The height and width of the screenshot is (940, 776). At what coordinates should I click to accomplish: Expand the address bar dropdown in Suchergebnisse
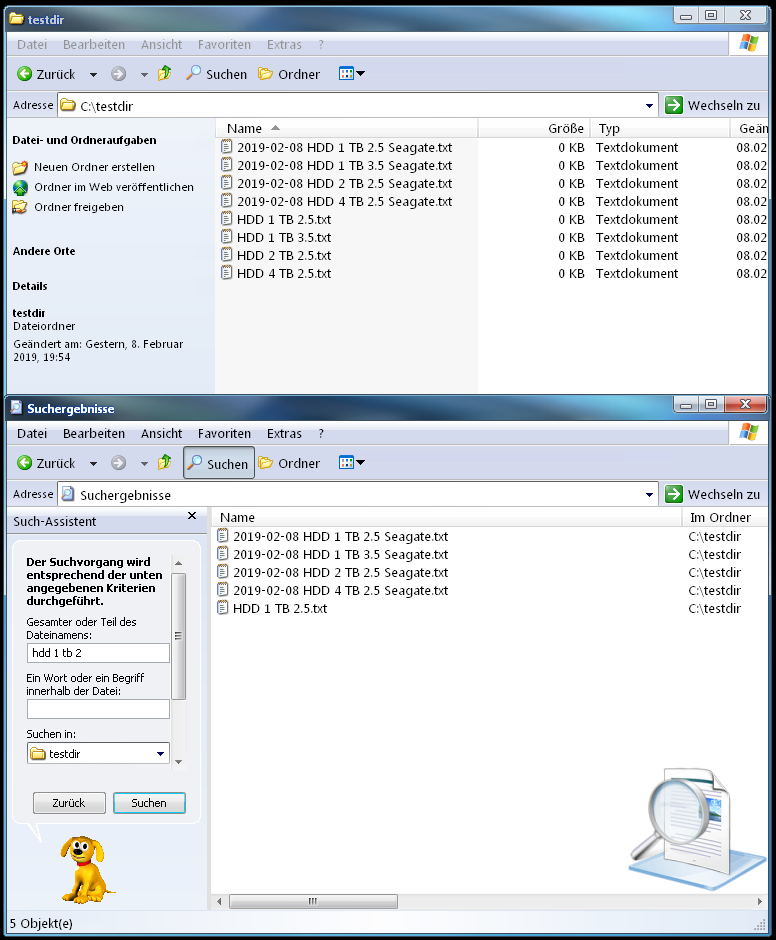(649, 495)
